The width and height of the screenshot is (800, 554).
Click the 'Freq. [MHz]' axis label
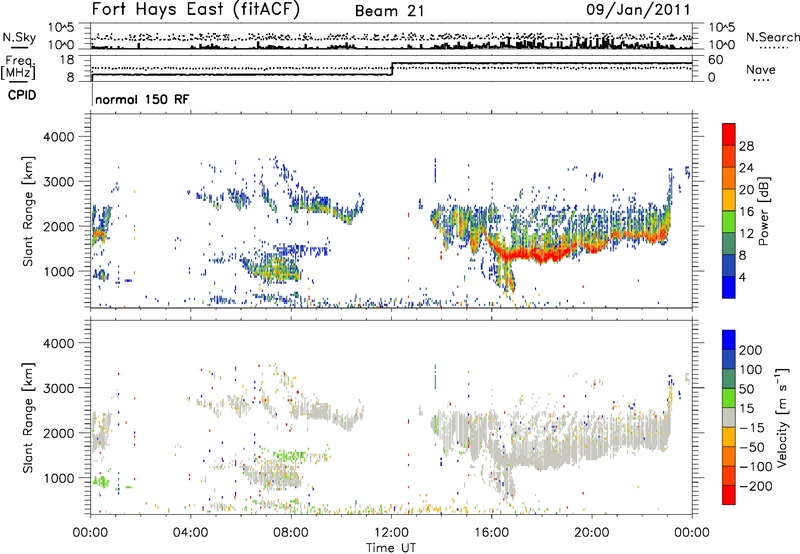pyautogui.click(x=18, y=68)
